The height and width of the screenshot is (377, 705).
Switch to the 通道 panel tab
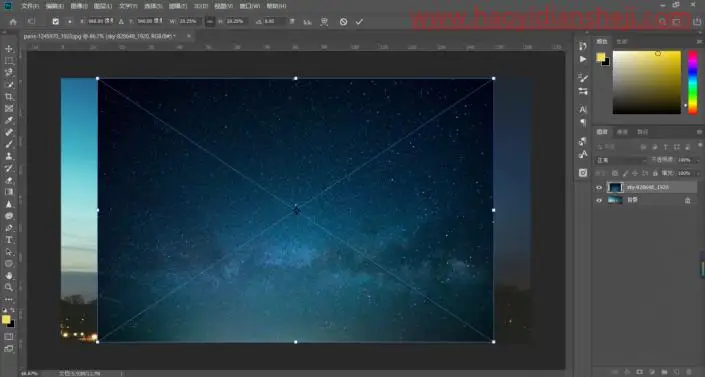(x=622, y=132)
